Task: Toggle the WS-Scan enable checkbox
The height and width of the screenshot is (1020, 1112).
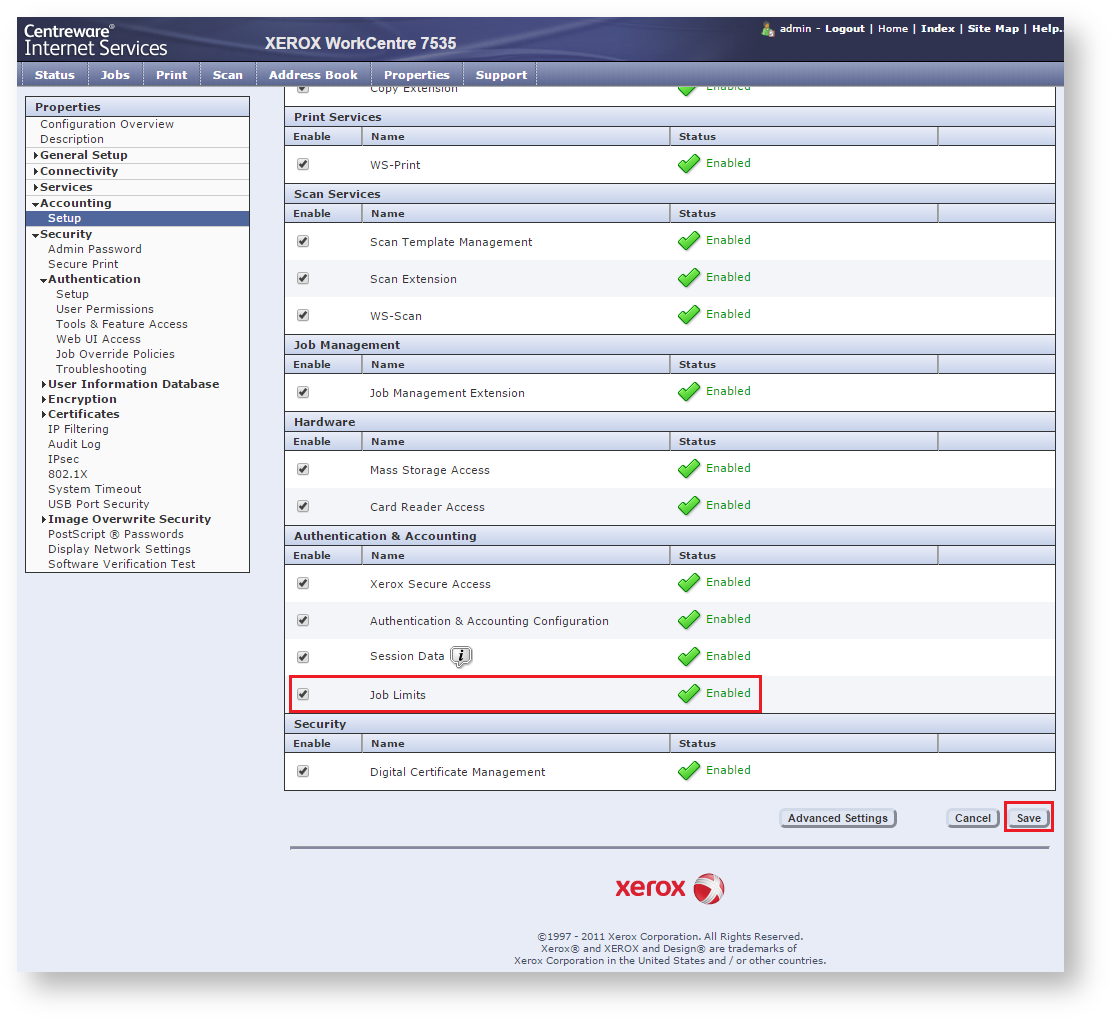Action: (303, 315)
